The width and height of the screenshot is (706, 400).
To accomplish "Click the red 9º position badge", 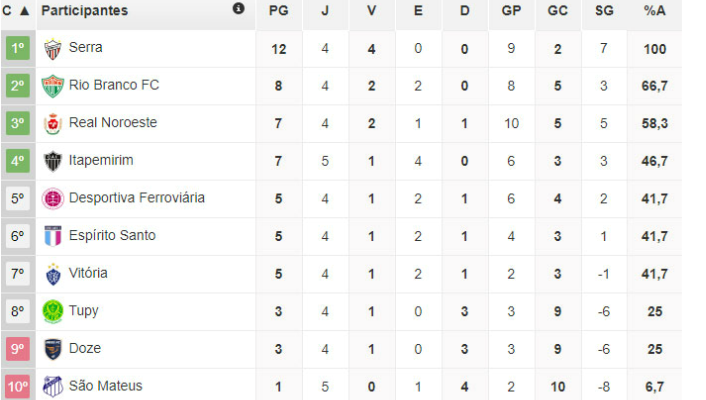I will 18,349.
